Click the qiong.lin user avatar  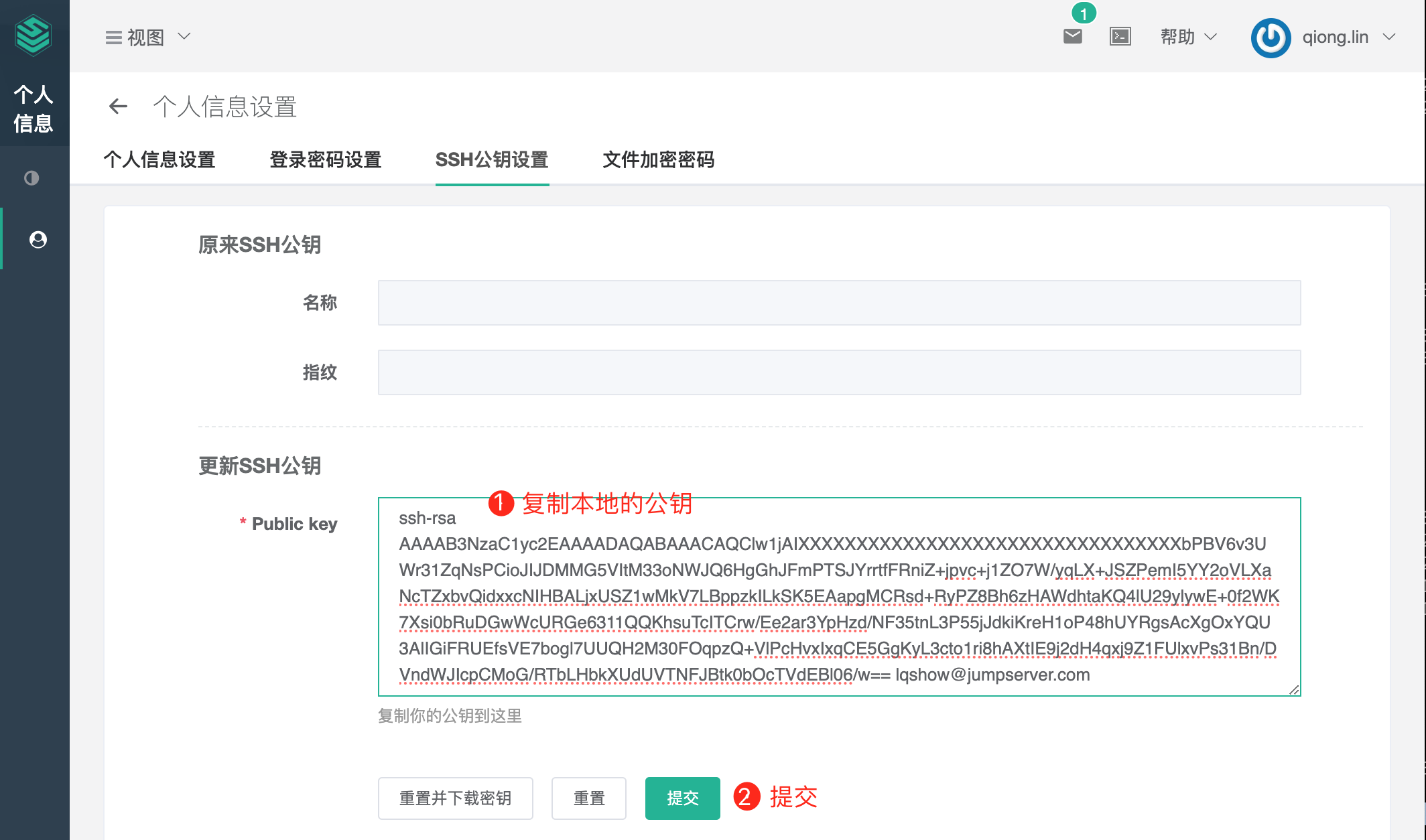coord(1271,38)
